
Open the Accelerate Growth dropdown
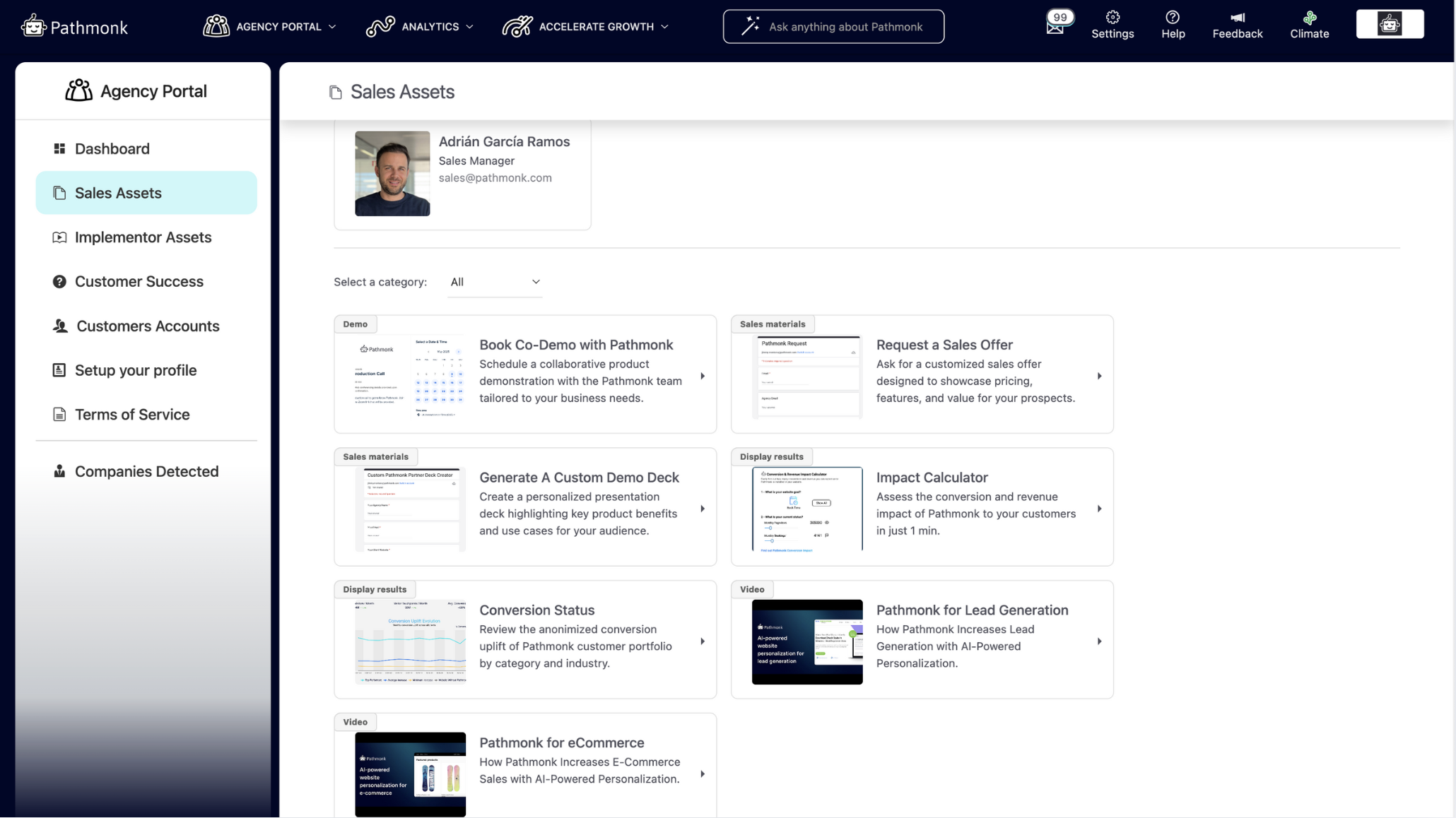coord(585,27)
